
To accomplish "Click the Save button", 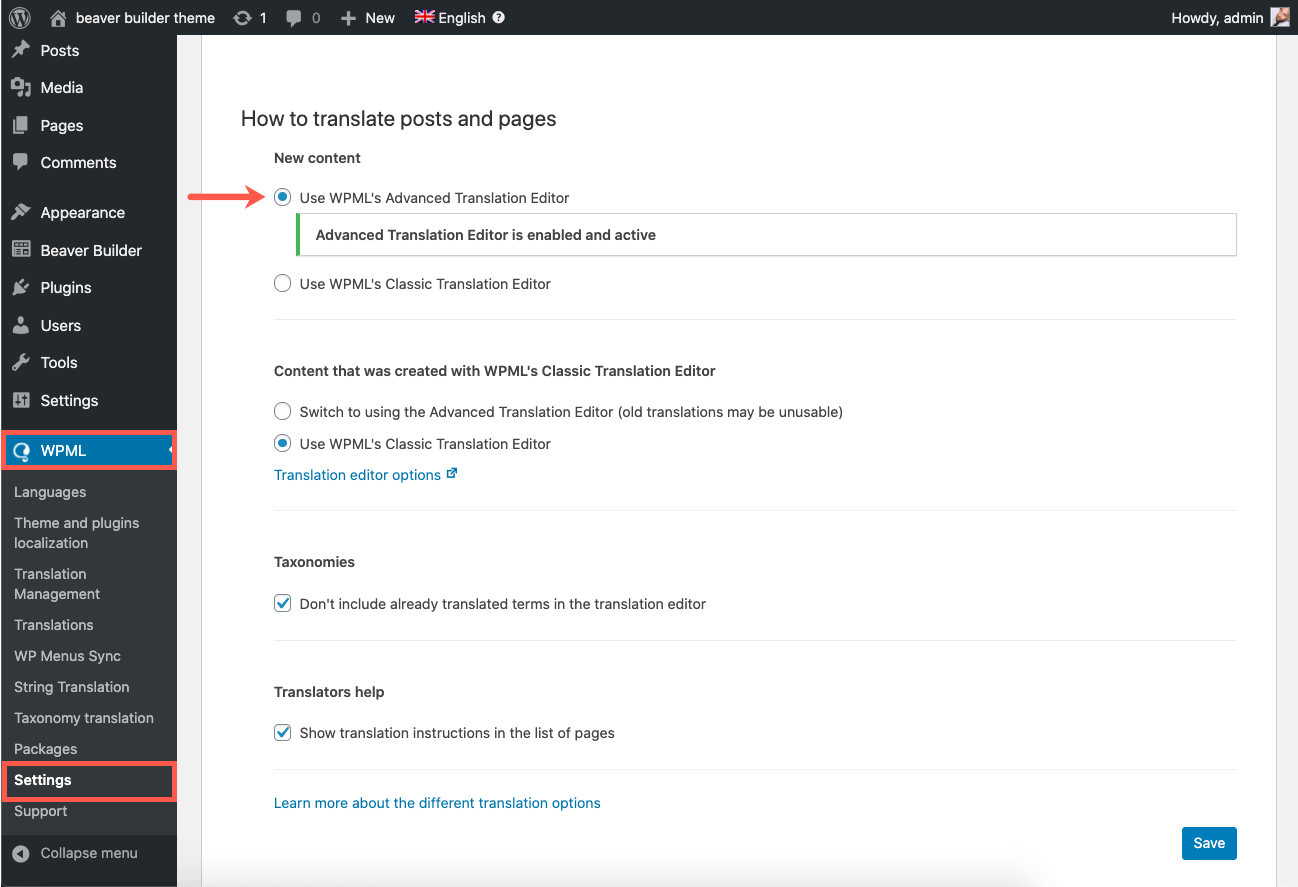I will pyautogui.click(x=1209, y=843).
